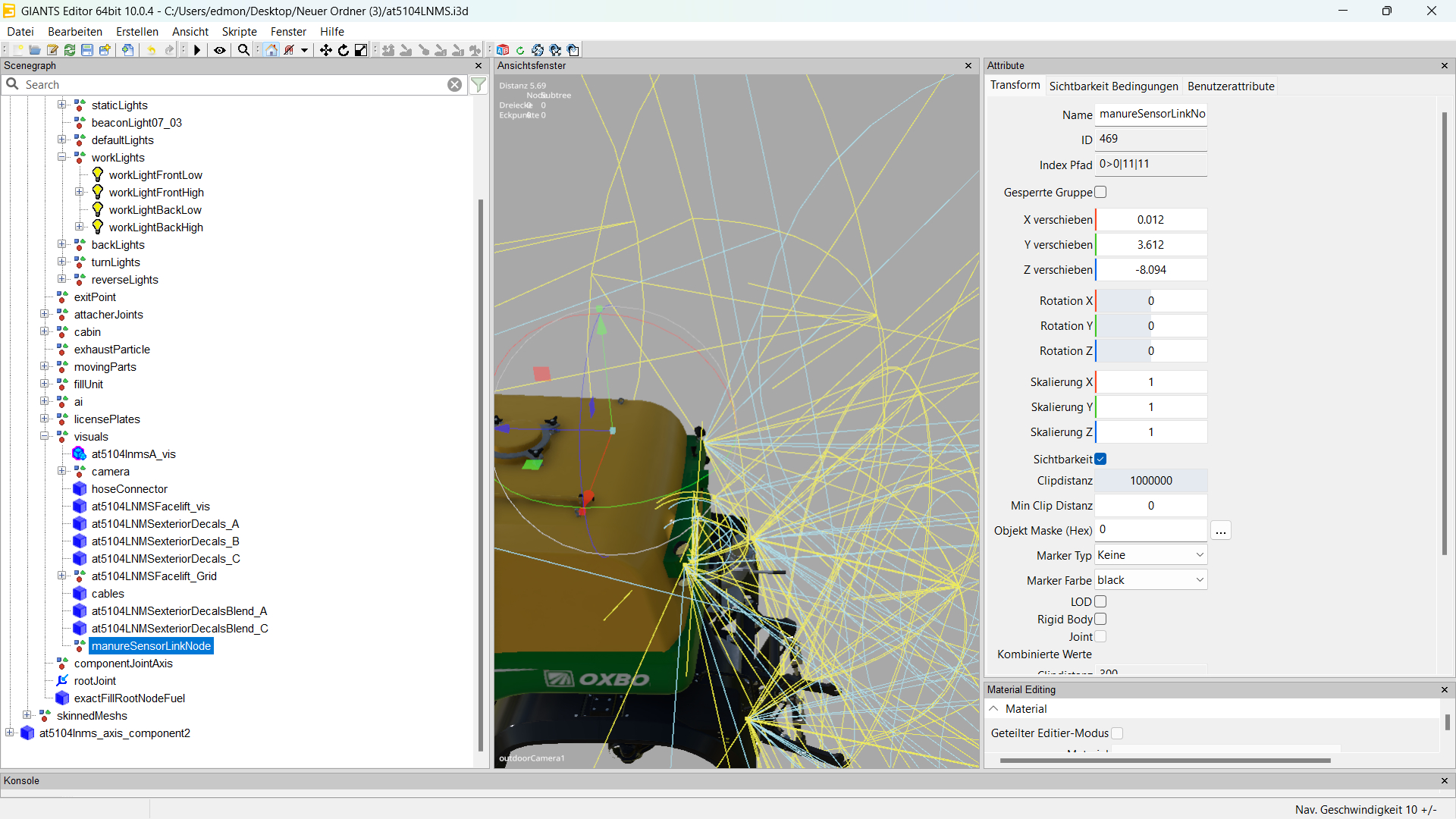Expand workLightFrontHigh node

click(80, 192)
